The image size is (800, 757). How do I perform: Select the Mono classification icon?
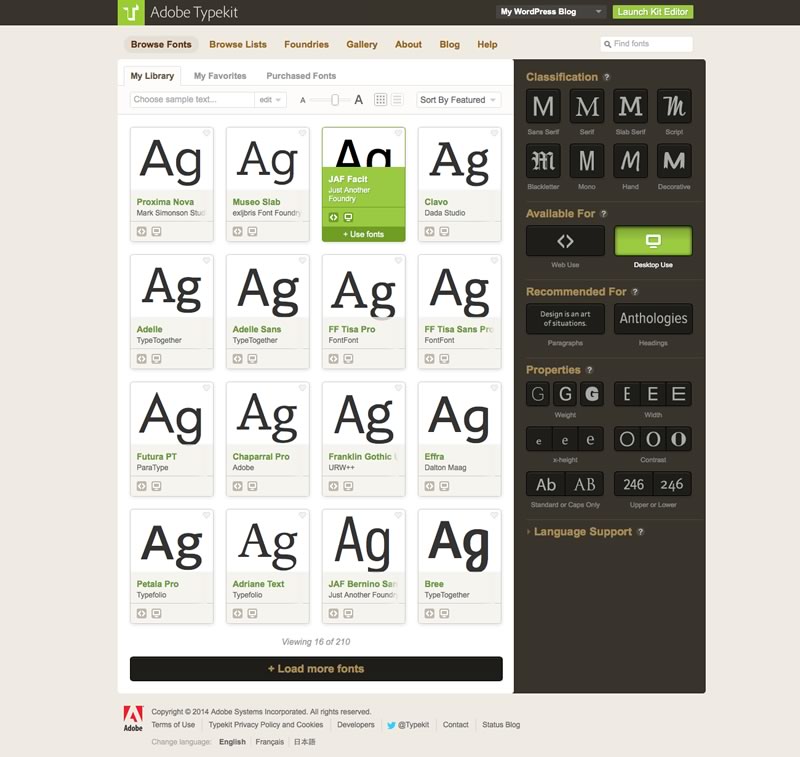[x=587, y=161]
